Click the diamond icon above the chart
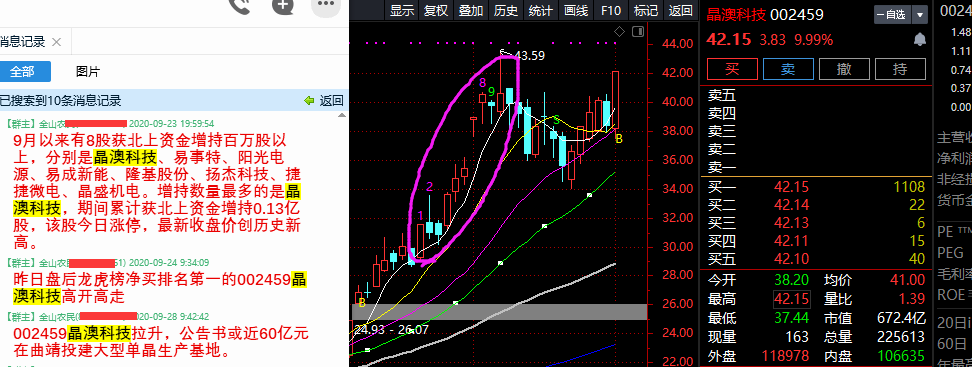The image size is (972, 367). (x=619, y=32)
